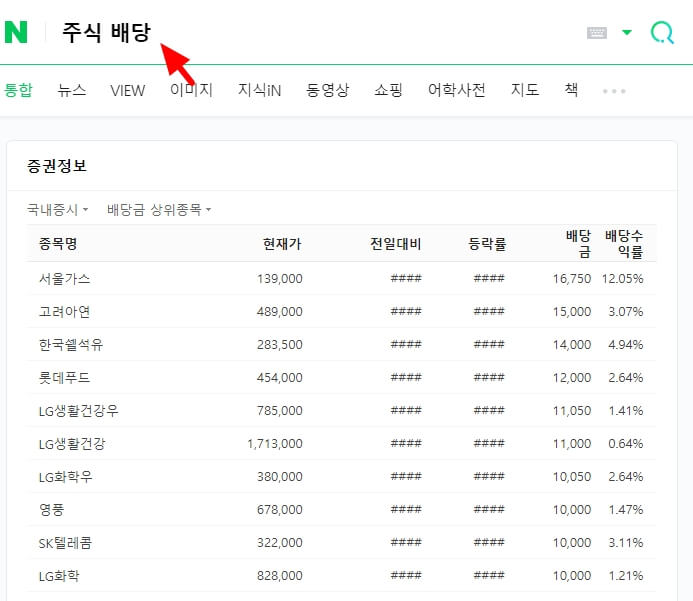This screenshot has height=601, width=693.
Task: Open the VIEW tab
Action: click(128, 91)
